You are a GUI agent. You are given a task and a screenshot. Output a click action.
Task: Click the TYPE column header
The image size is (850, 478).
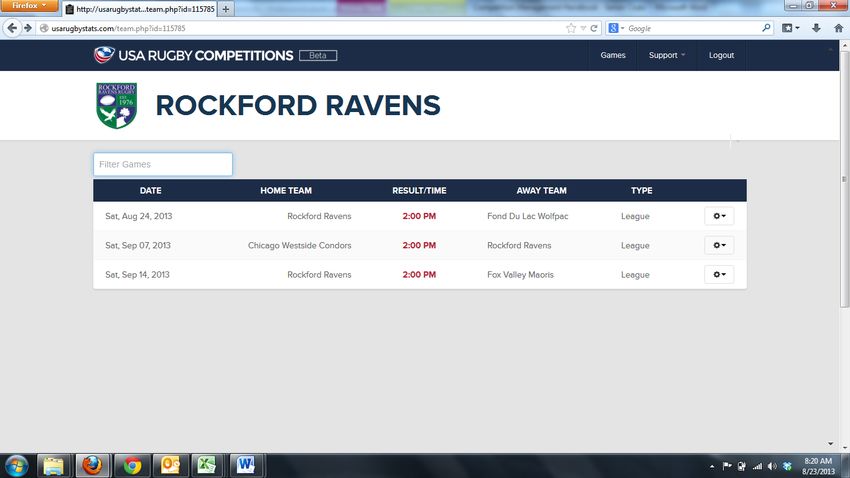(x=641, y=191)
